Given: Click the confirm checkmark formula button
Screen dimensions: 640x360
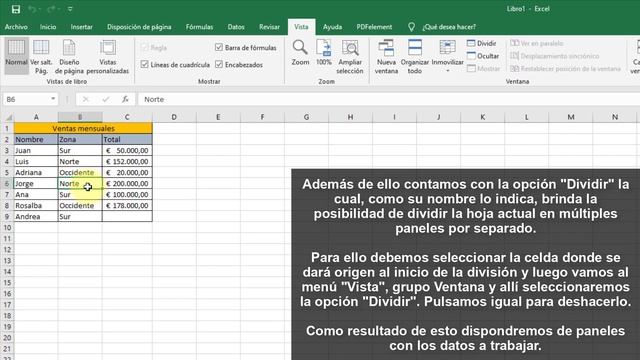Looking at the screenshot, I should click(106, 99).
